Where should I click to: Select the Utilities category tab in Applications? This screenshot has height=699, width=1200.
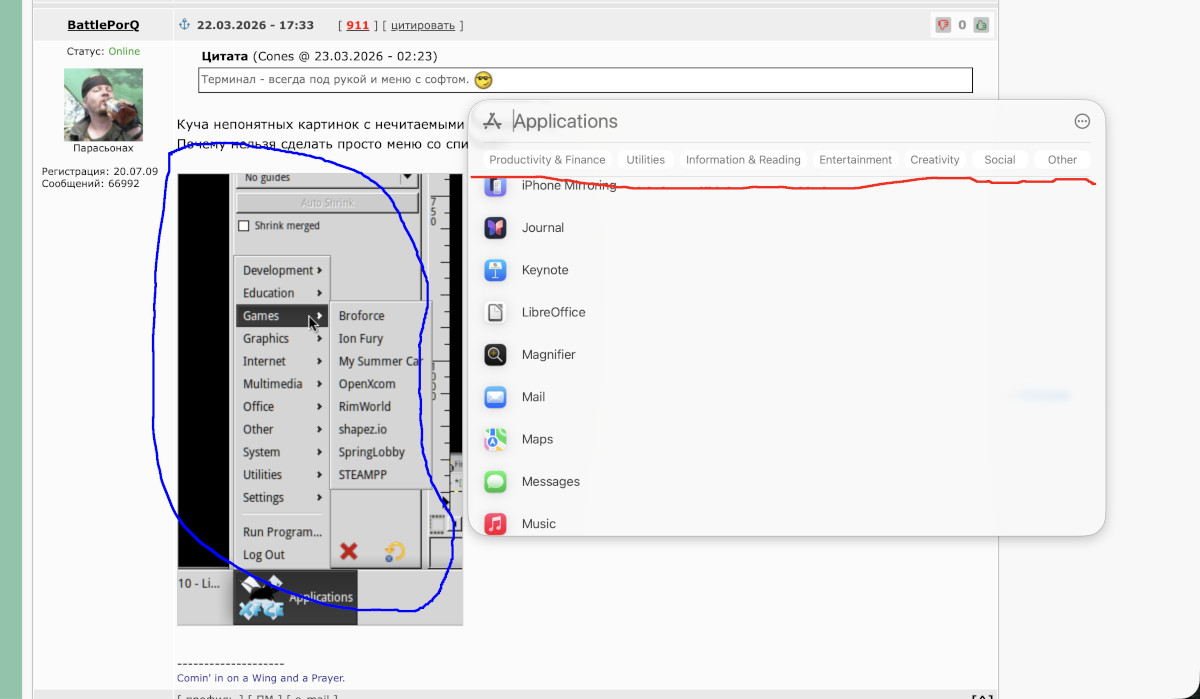[x=645, y=160]
